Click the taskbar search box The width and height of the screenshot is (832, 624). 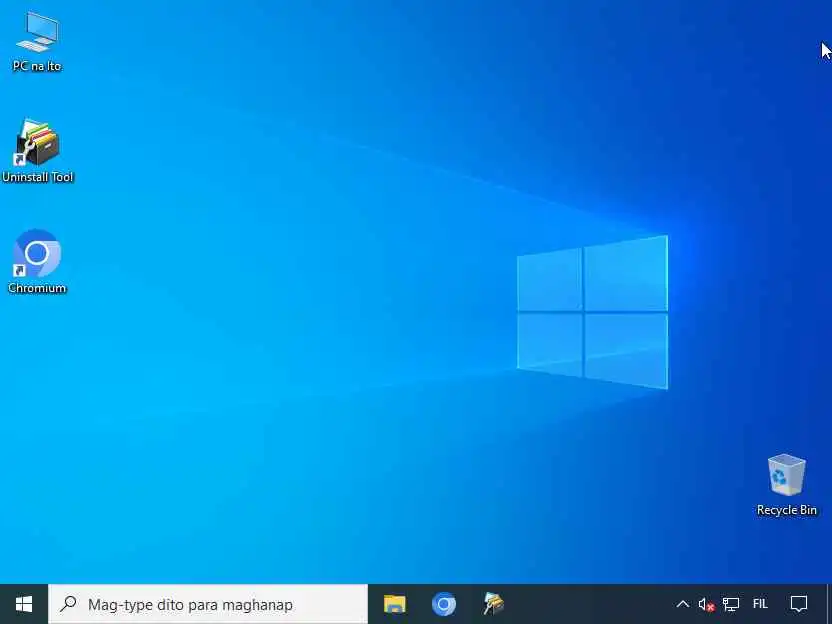pos(207,604)
